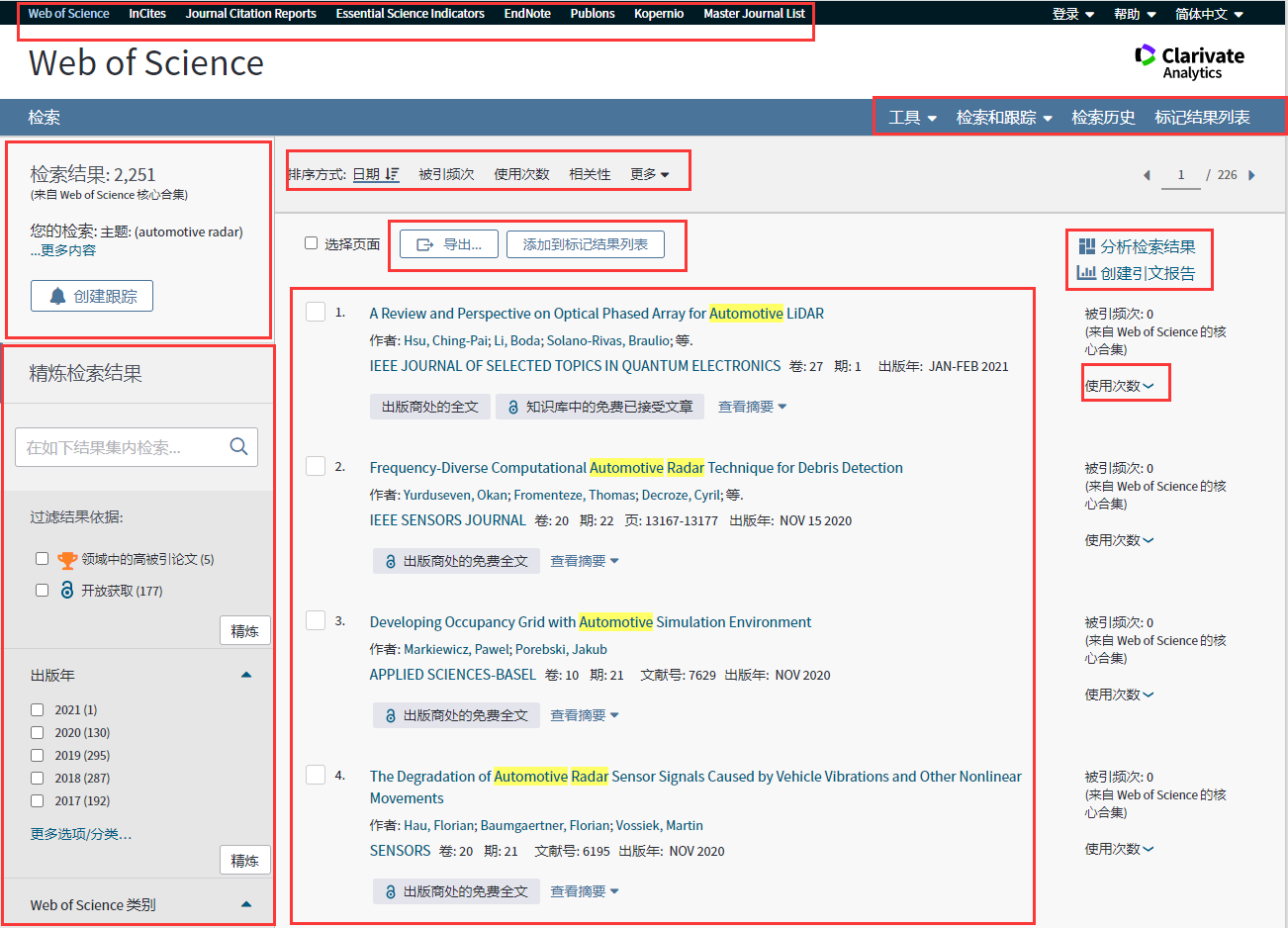
Task: Click 精炼 button under filter results
Action: (x=244, y=630)
